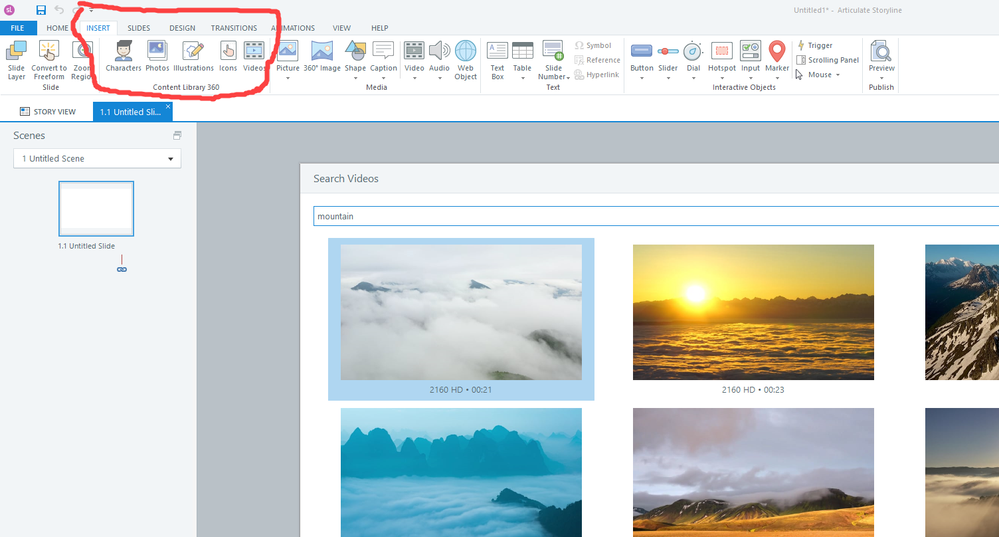
Task: Insert a Web Object
Action: pyautogui.click(x=466, y=59)
